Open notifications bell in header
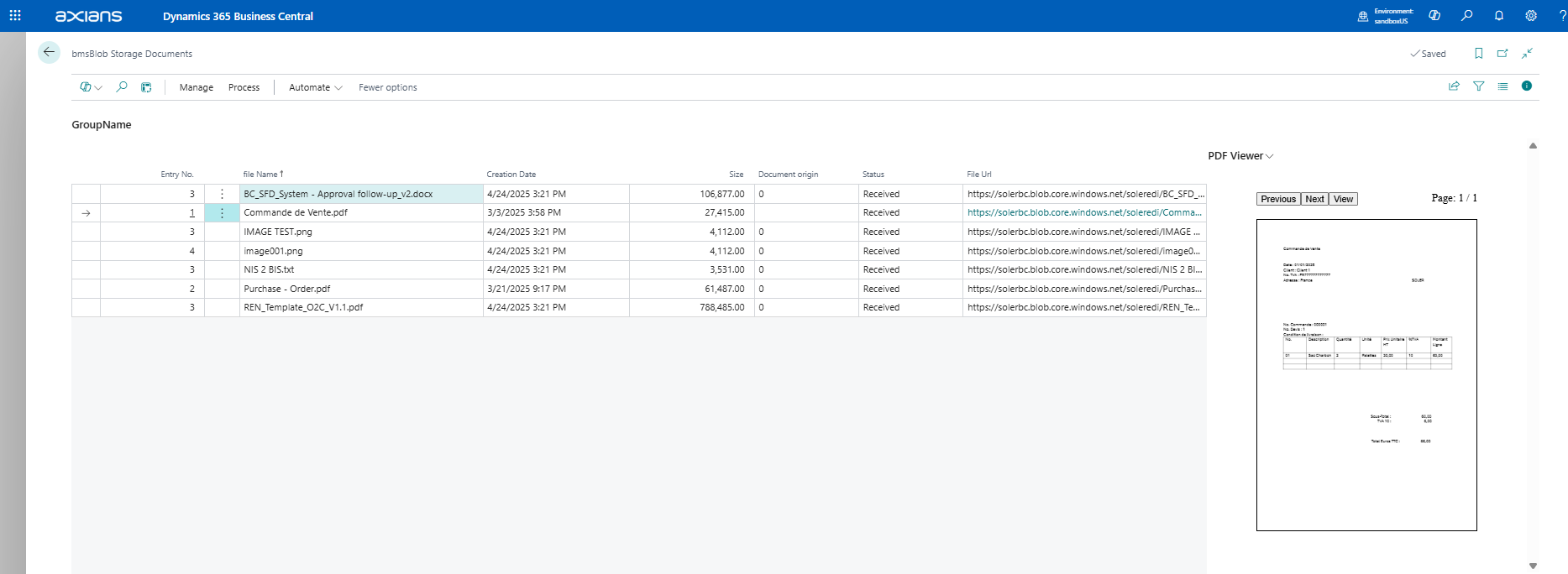Screen dimensions: 1568x574 pos(1499,16)
